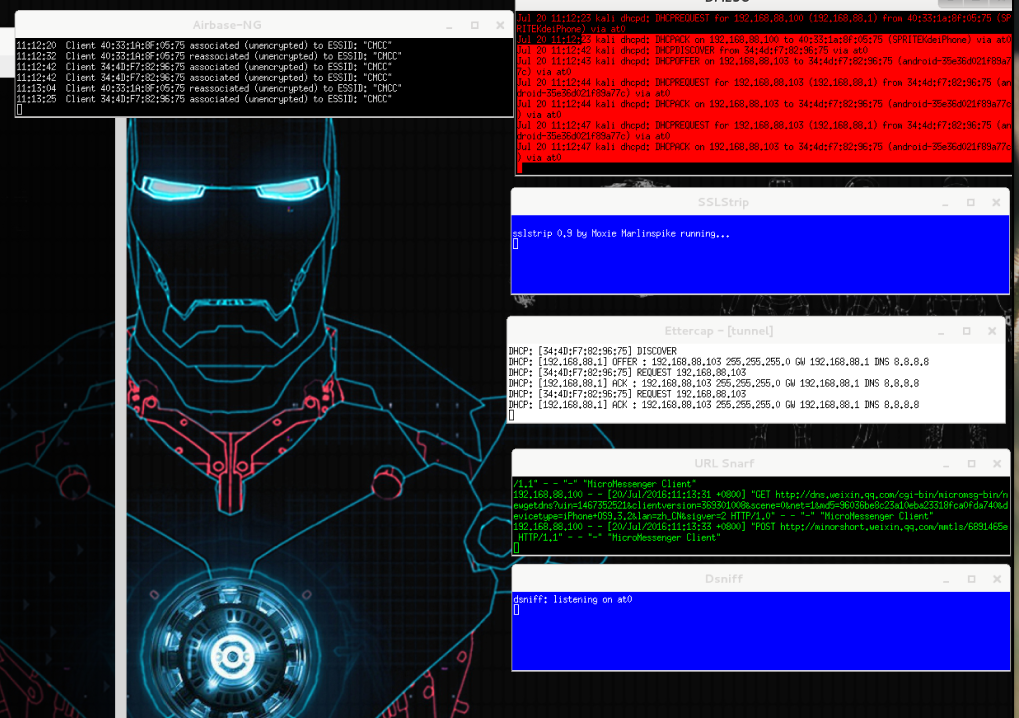
Task: Minimize the SSLStrip window
Action: pos(945,203)
